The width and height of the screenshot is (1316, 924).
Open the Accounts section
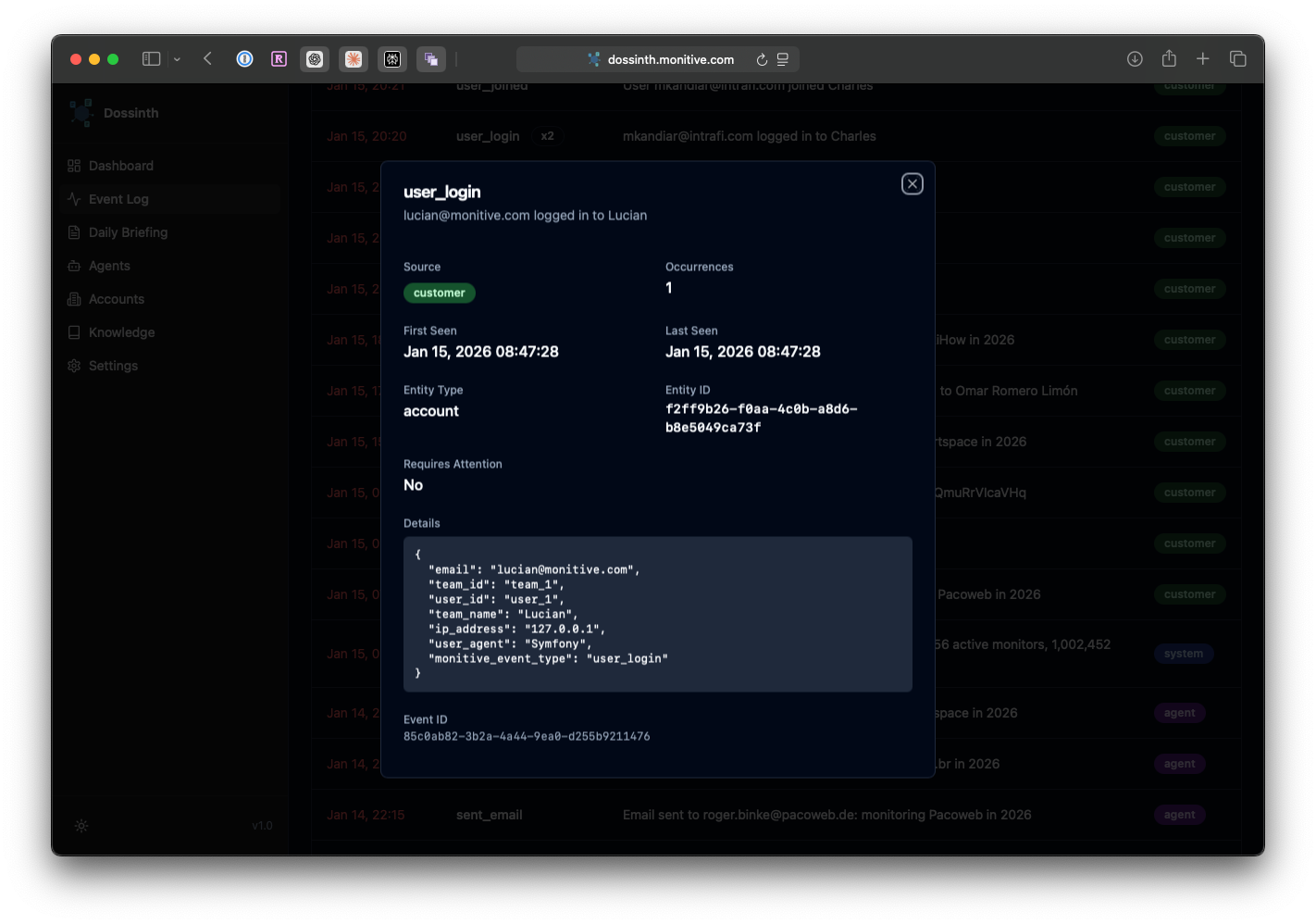tap(116, 299)
